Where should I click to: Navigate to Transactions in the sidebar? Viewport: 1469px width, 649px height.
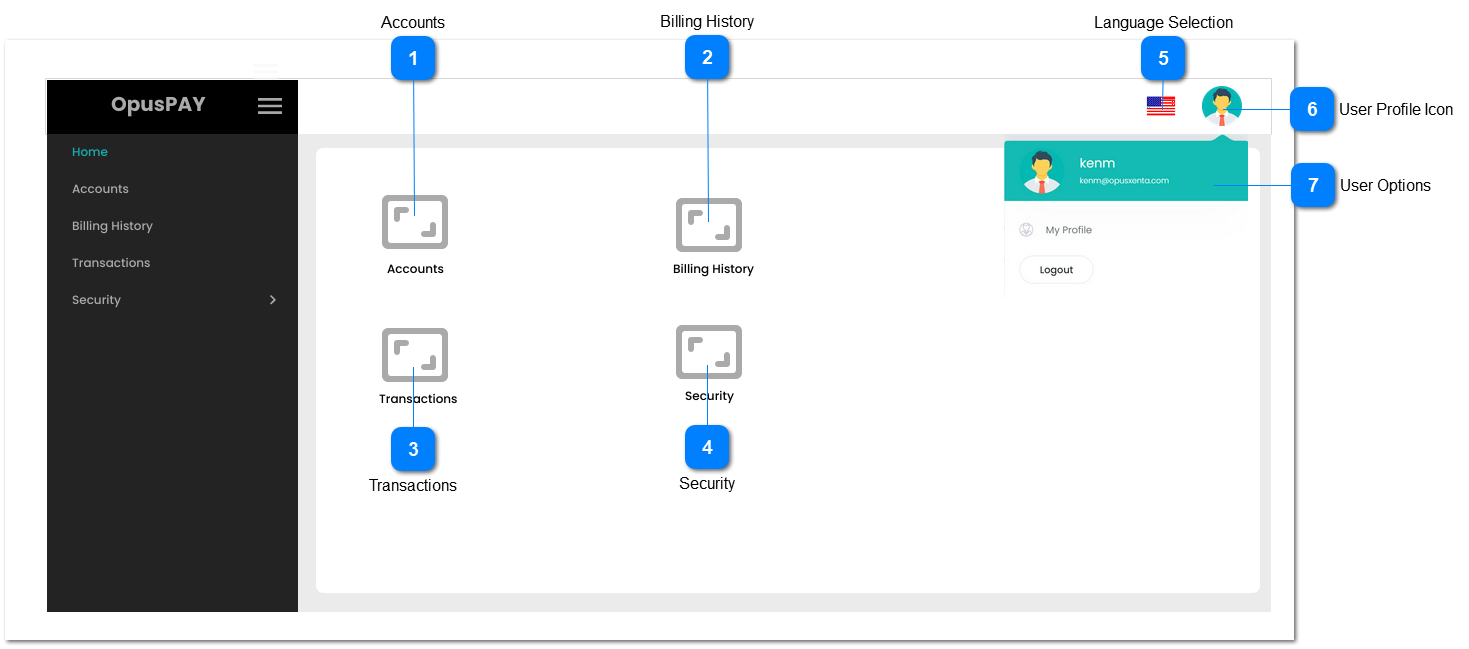pos(111,263)
